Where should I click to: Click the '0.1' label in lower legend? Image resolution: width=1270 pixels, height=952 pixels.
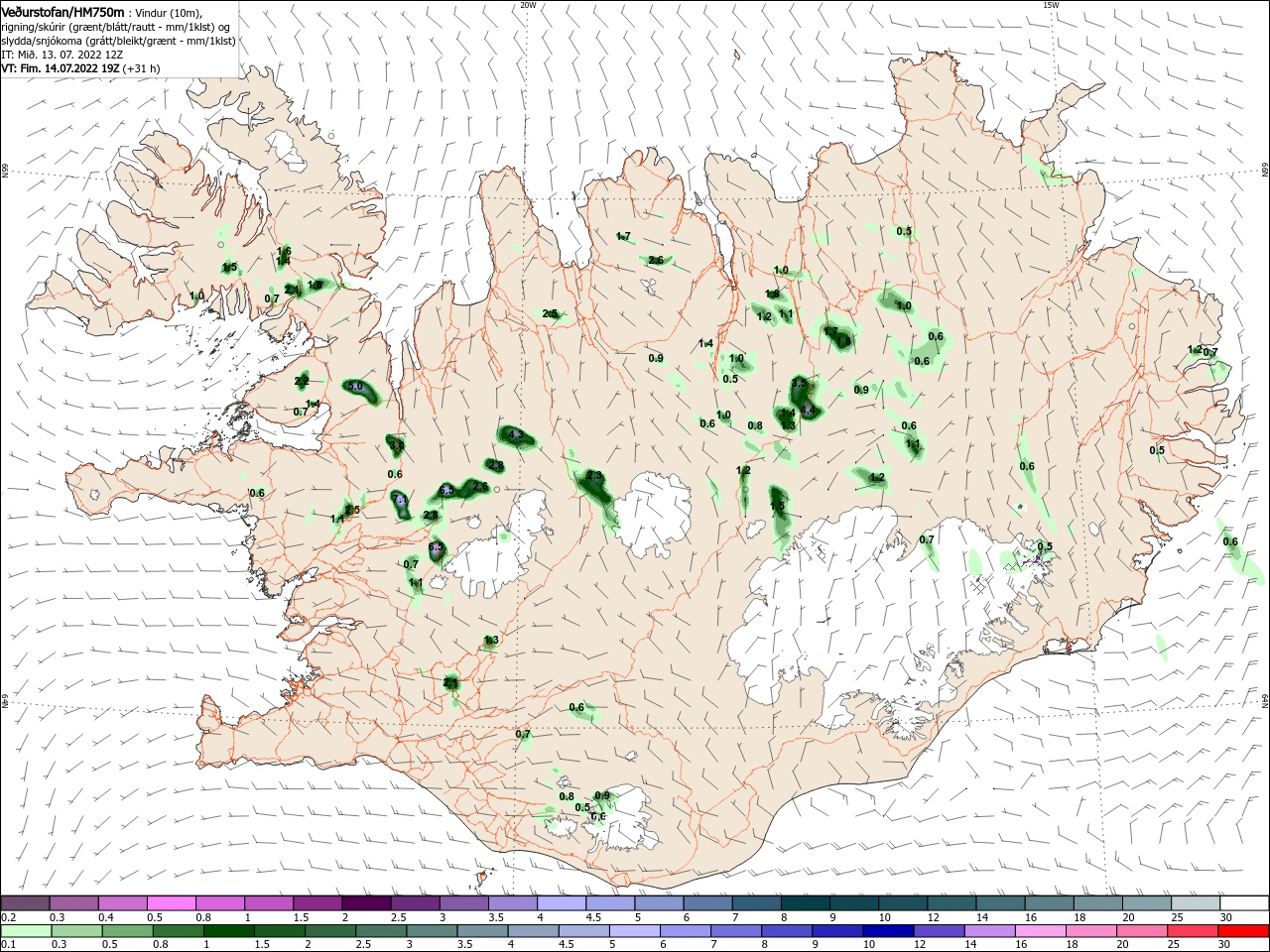8,945
